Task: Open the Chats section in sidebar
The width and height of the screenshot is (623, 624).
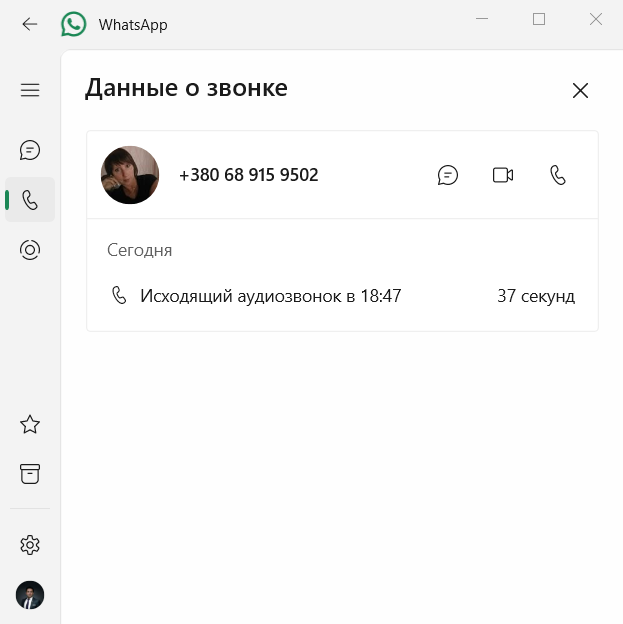Action: 30,150
